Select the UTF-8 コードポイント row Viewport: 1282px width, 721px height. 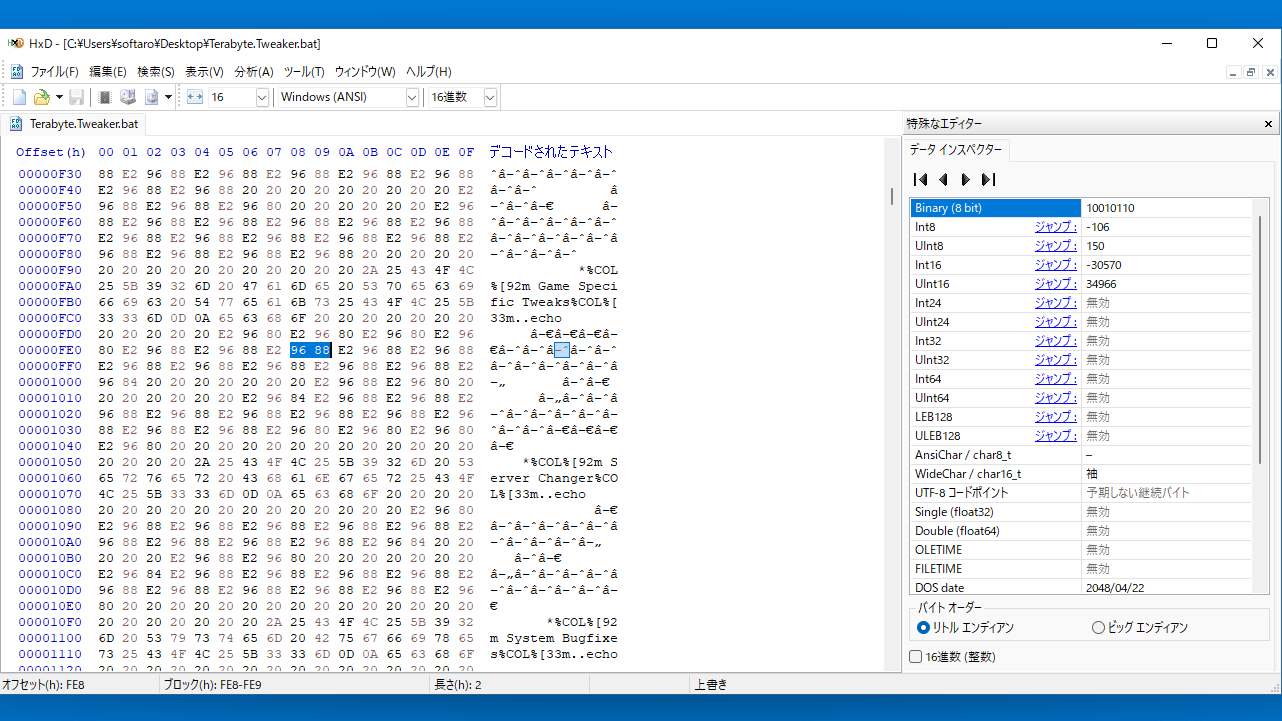click(x=1080, y=493)
